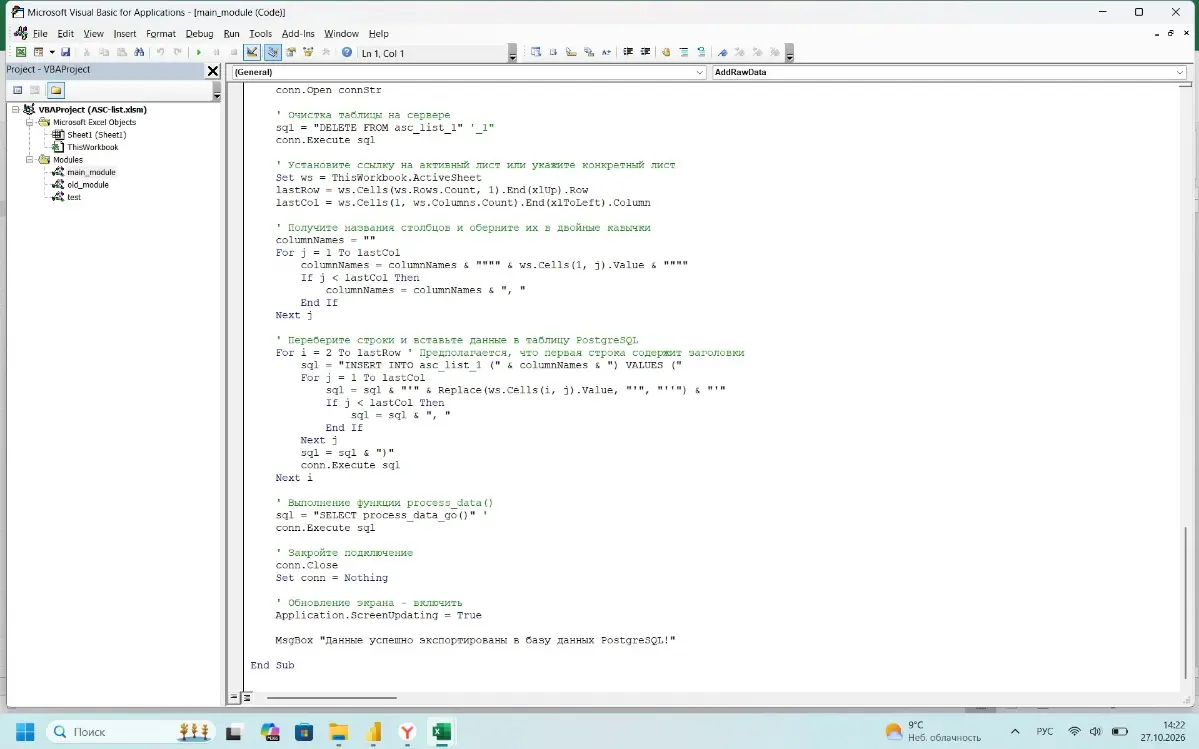Viewport: 1199px width, 749px height.
Task: Collapse the Microsoft Excel Objects folder
Action: (x=30, y=122)
